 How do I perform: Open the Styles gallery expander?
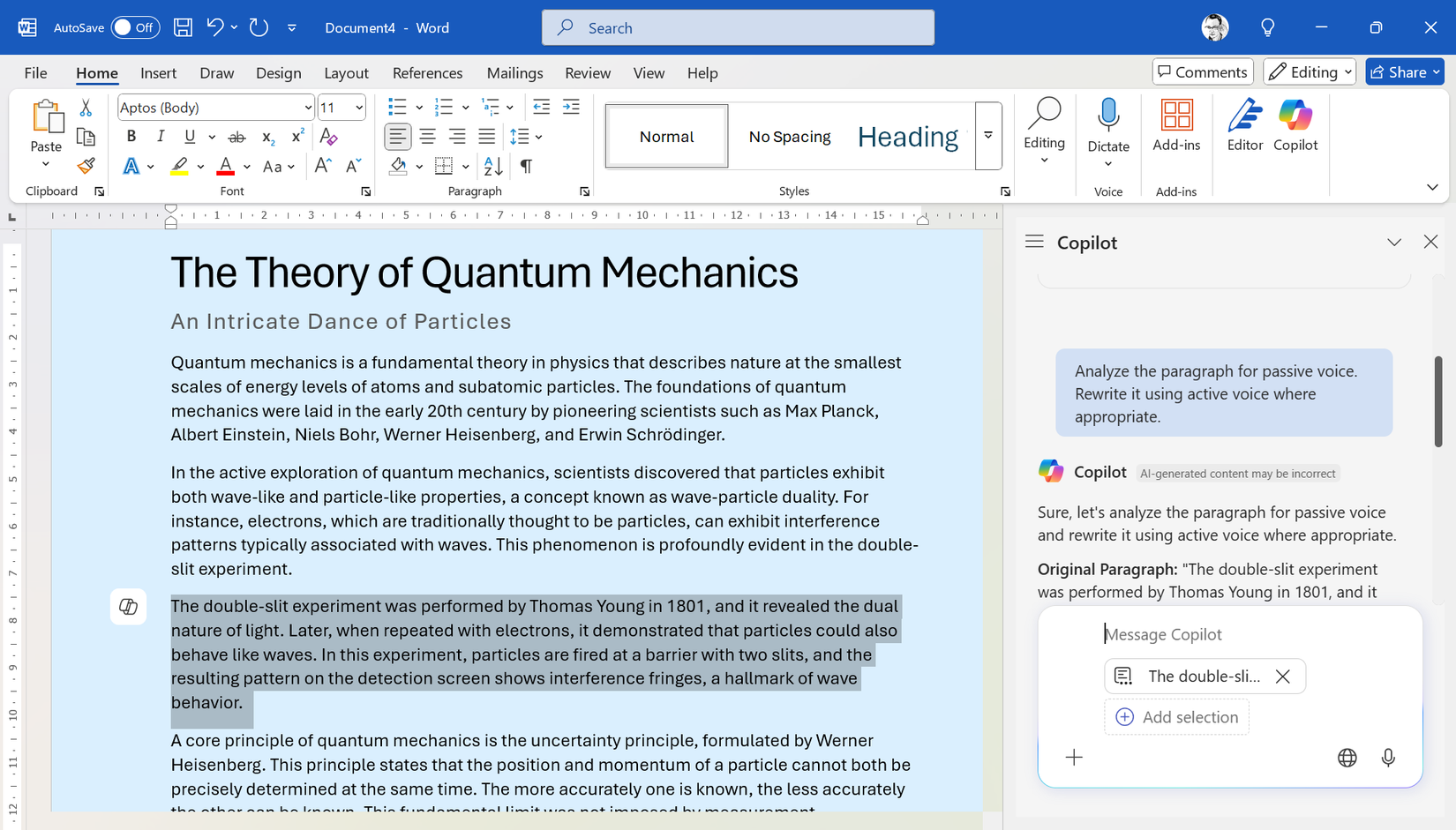[987, 136]
